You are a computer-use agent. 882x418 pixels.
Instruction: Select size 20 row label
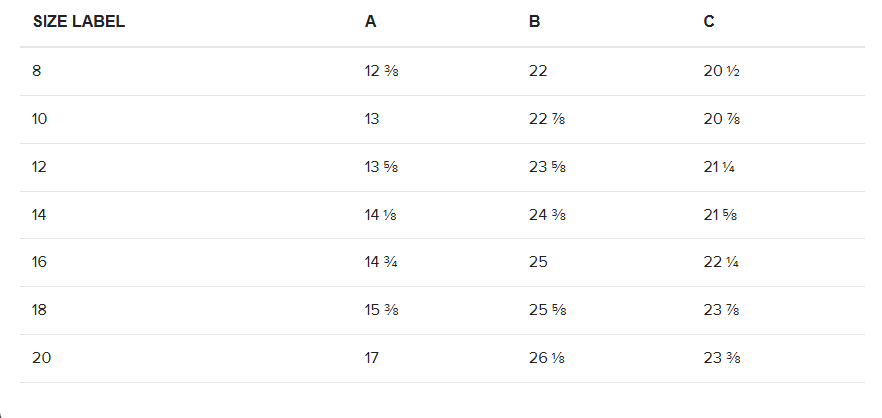click(x=42, y=358)
